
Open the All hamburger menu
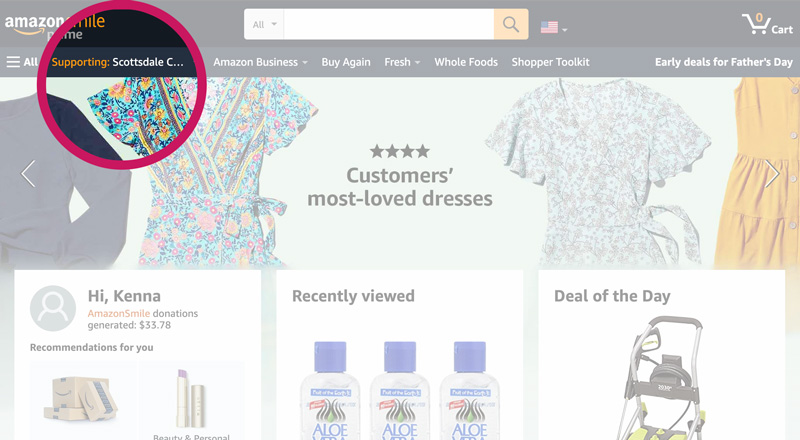tap(22, 62)
